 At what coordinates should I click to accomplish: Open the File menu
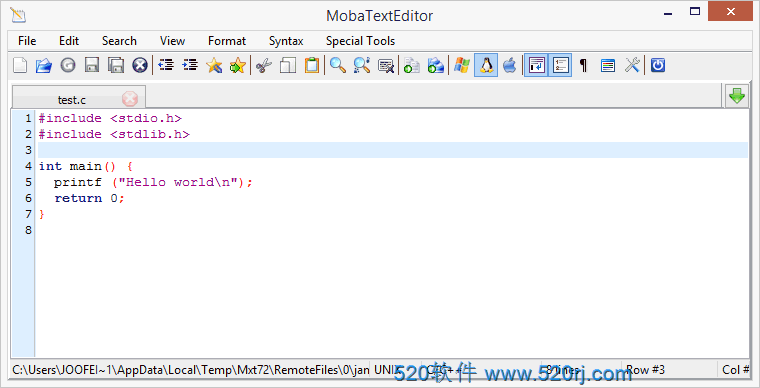(x=27, y=41)
